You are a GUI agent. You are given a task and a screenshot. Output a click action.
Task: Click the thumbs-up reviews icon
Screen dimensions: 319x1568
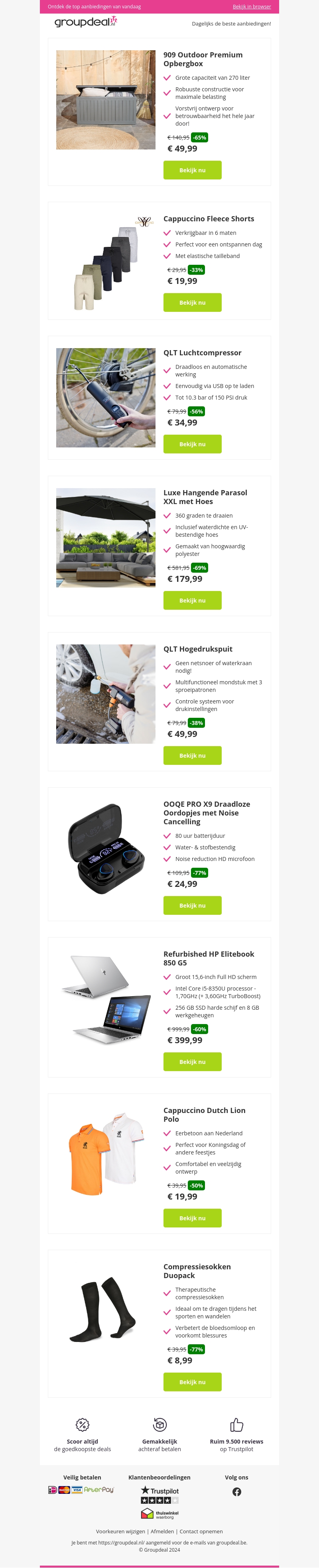coord(237,1424)
